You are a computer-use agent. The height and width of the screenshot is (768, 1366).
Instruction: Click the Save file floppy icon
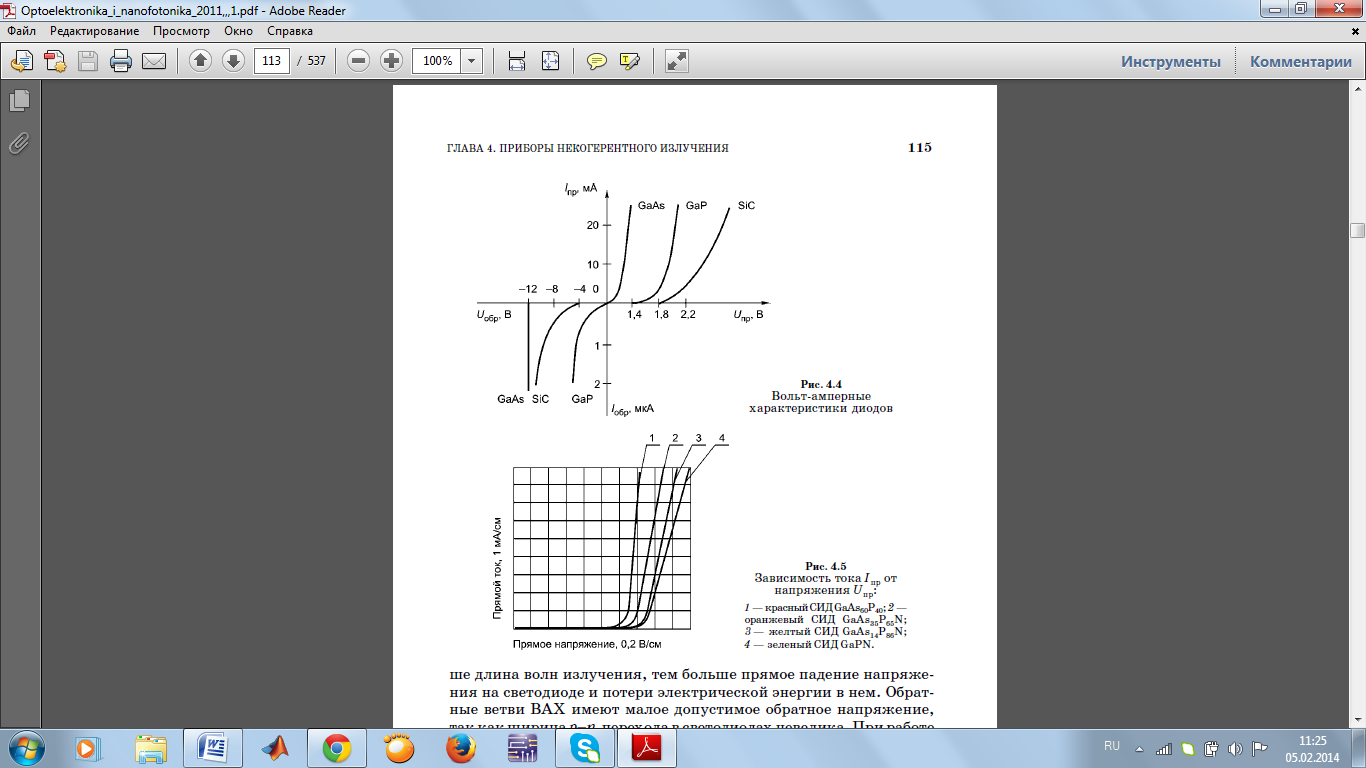pos(87,61)
